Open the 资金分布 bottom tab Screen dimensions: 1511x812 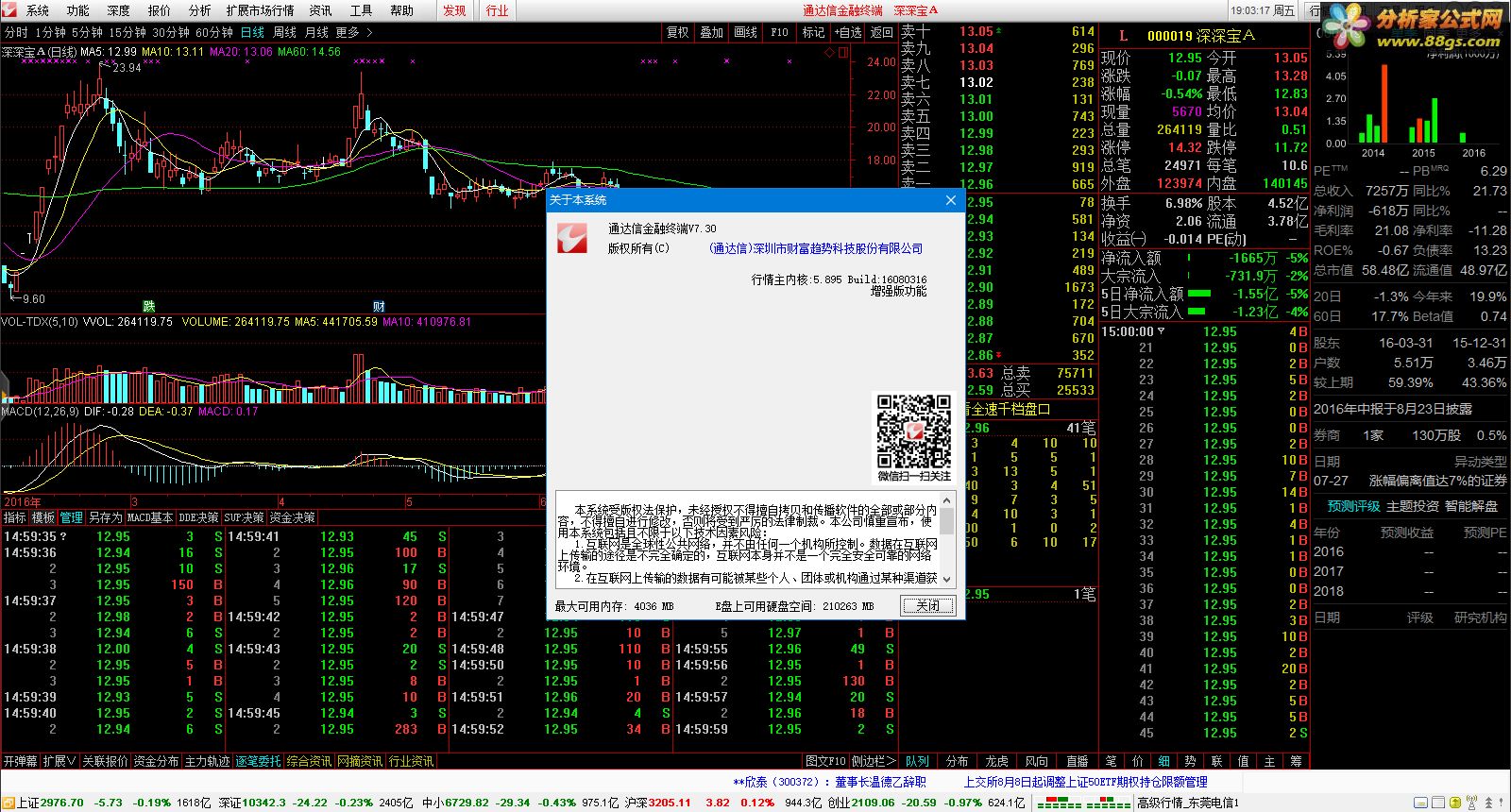(156, 761)
